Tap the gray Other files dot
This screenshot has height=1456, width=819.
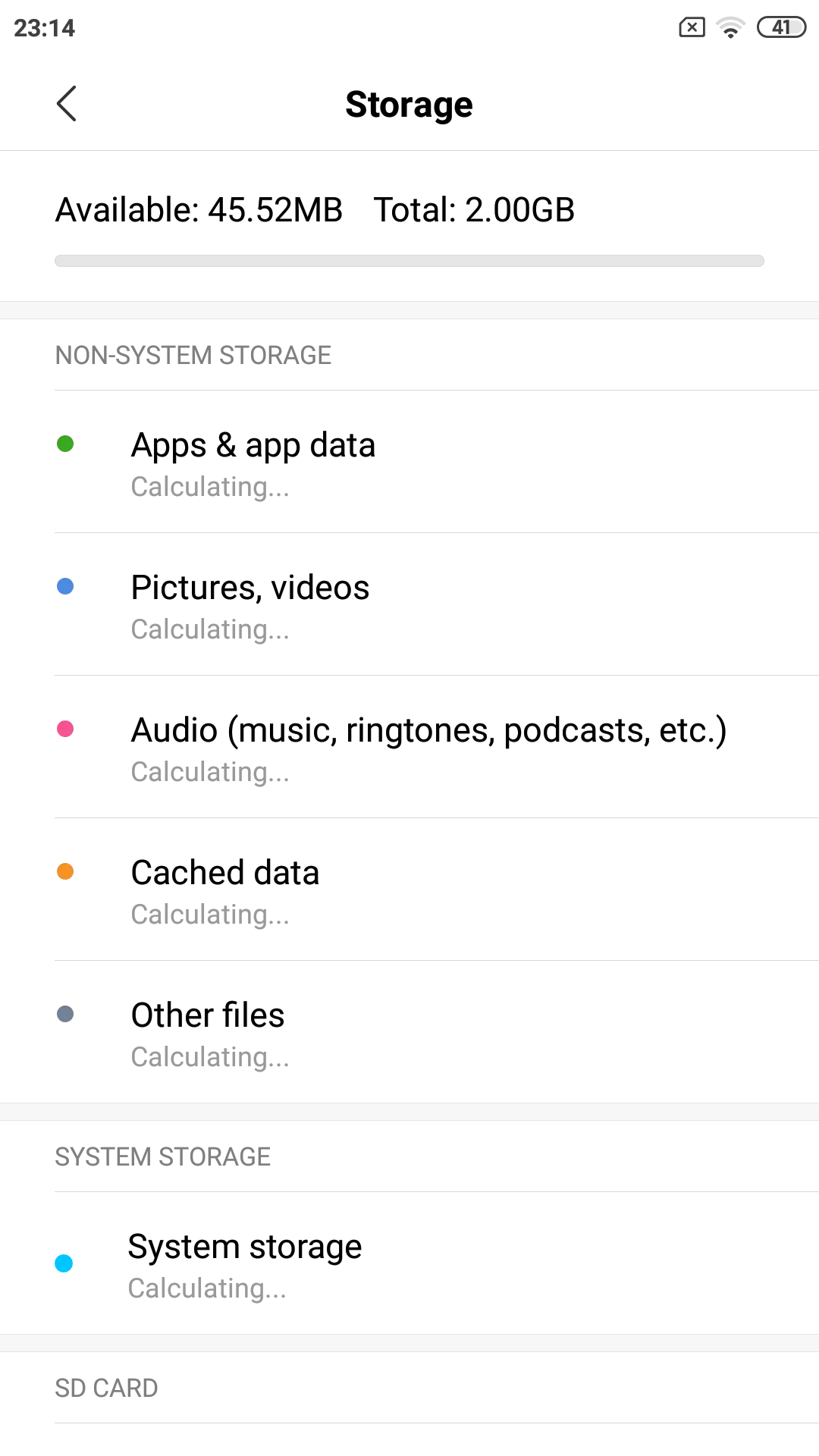[x=65, y=1014]
